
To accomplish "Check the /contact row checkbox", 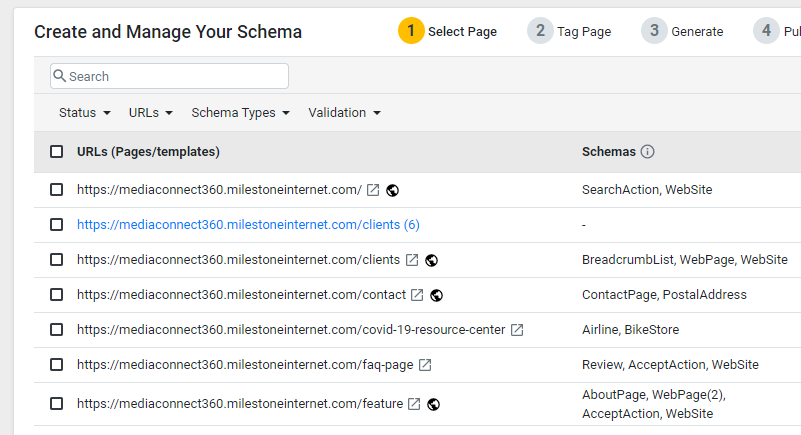I will point(57,295).
